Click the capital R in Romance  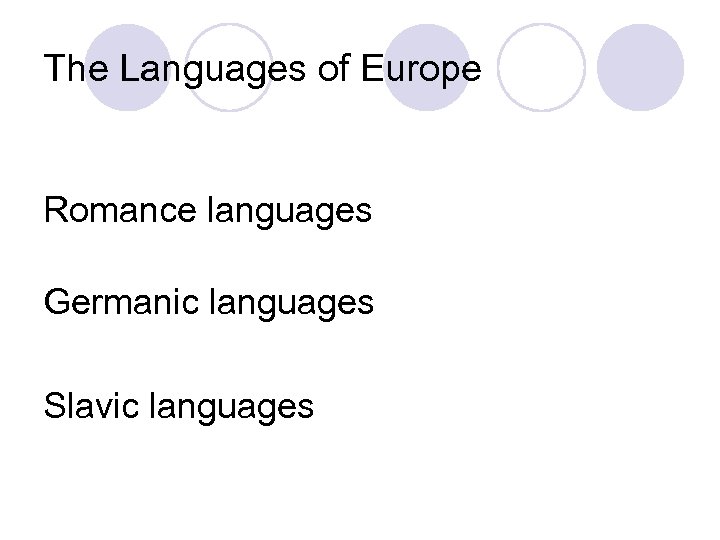pyautogui.click(x=55, y=211)
